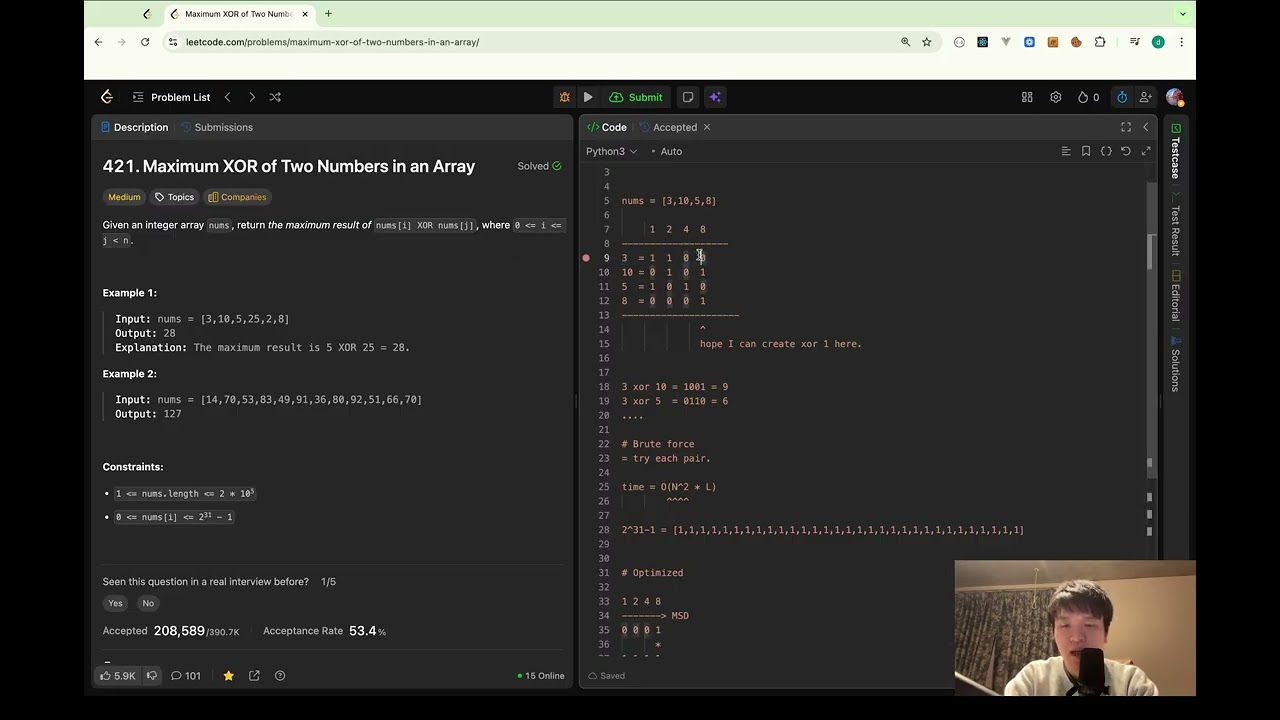Answer No to interview question
Viewport: 1280px width, 720px height.
click(x=148, y=603)
